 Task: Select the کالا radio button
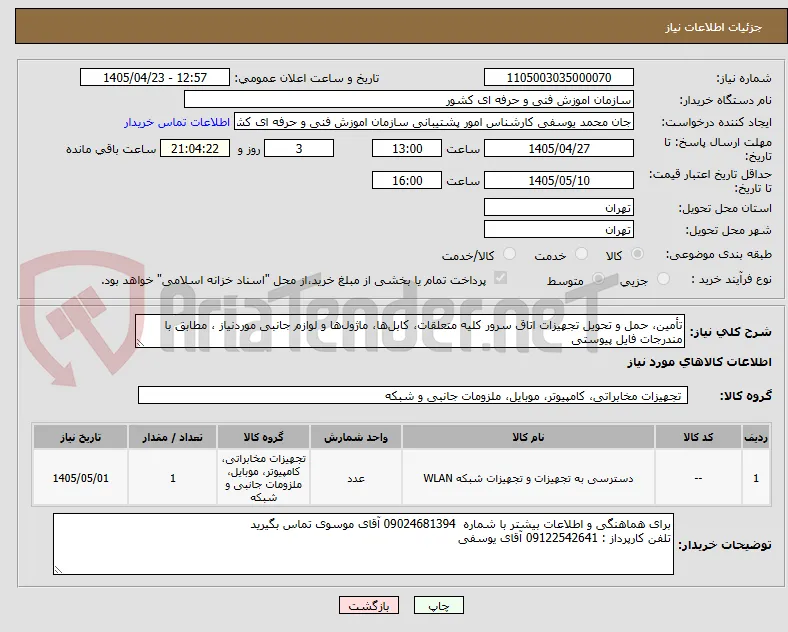tap(637, 254)
